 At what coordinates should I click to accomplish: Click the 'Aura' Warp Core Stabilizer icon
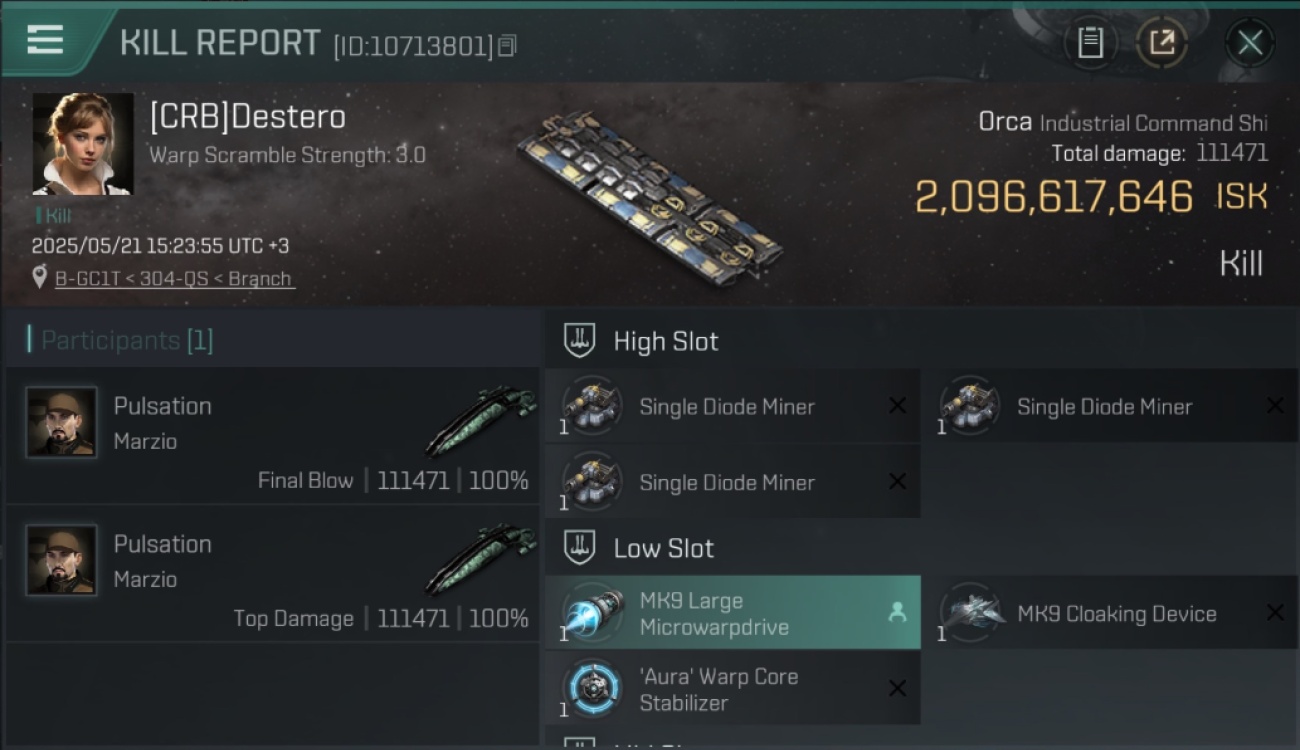593,688
